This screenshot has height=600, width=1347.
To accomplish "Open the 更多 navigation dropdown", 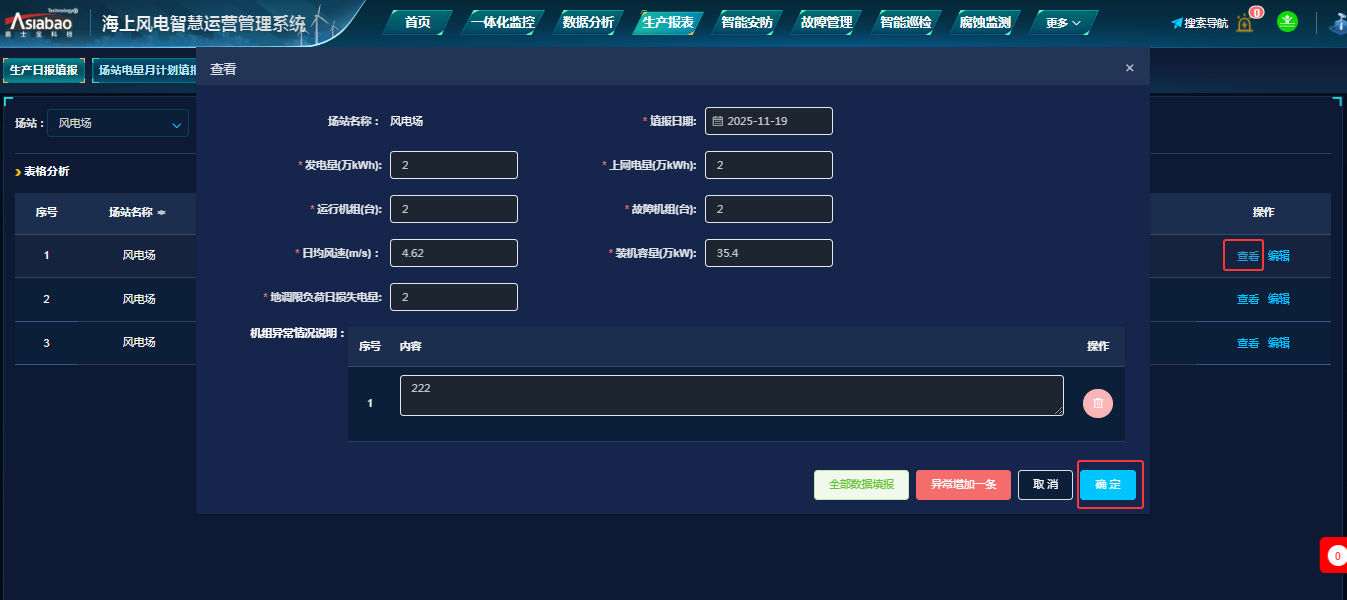I will pos(1062,23).
